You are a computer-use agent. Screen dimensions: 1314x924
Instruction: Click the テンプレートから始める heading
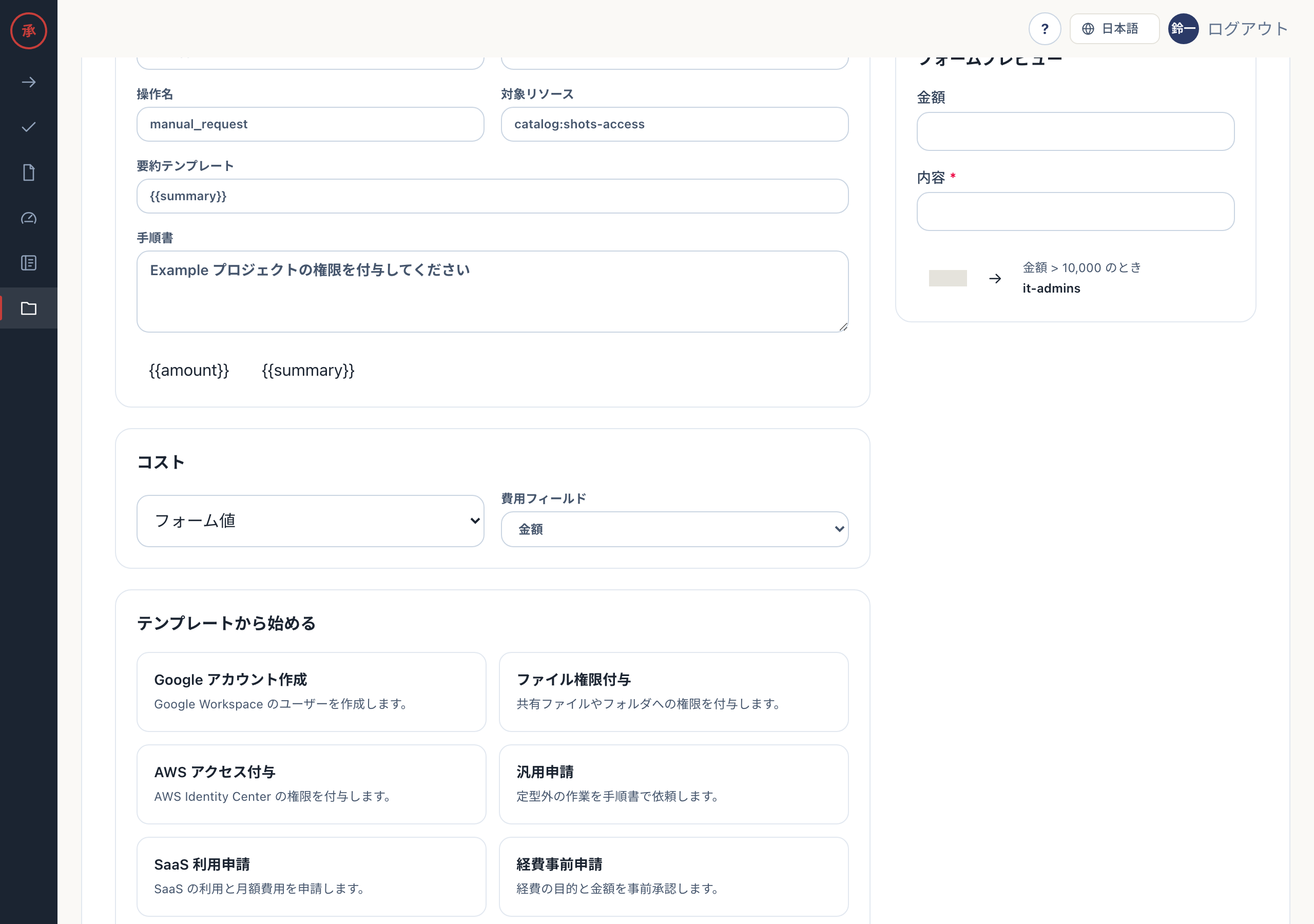[226, 623]
